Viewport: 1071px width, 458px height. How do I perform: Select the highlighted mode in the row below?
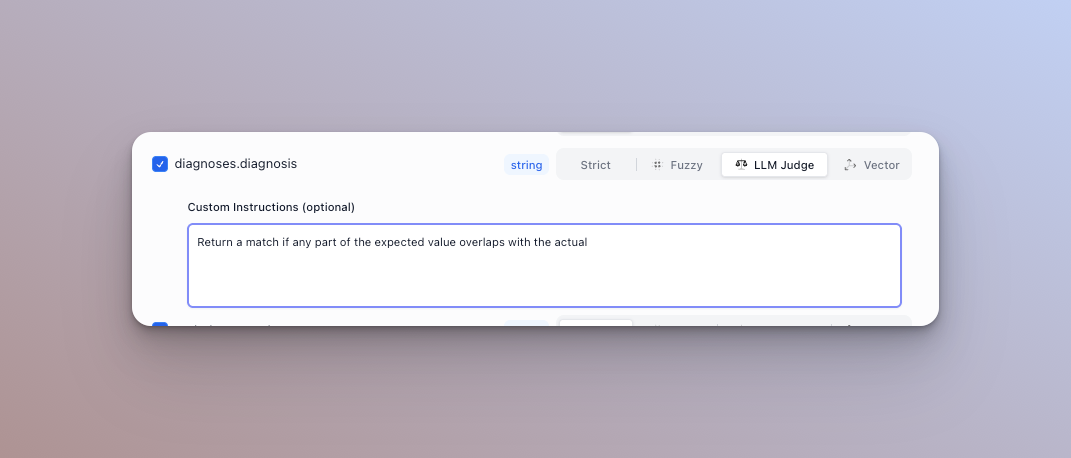(x=595, y=323)
